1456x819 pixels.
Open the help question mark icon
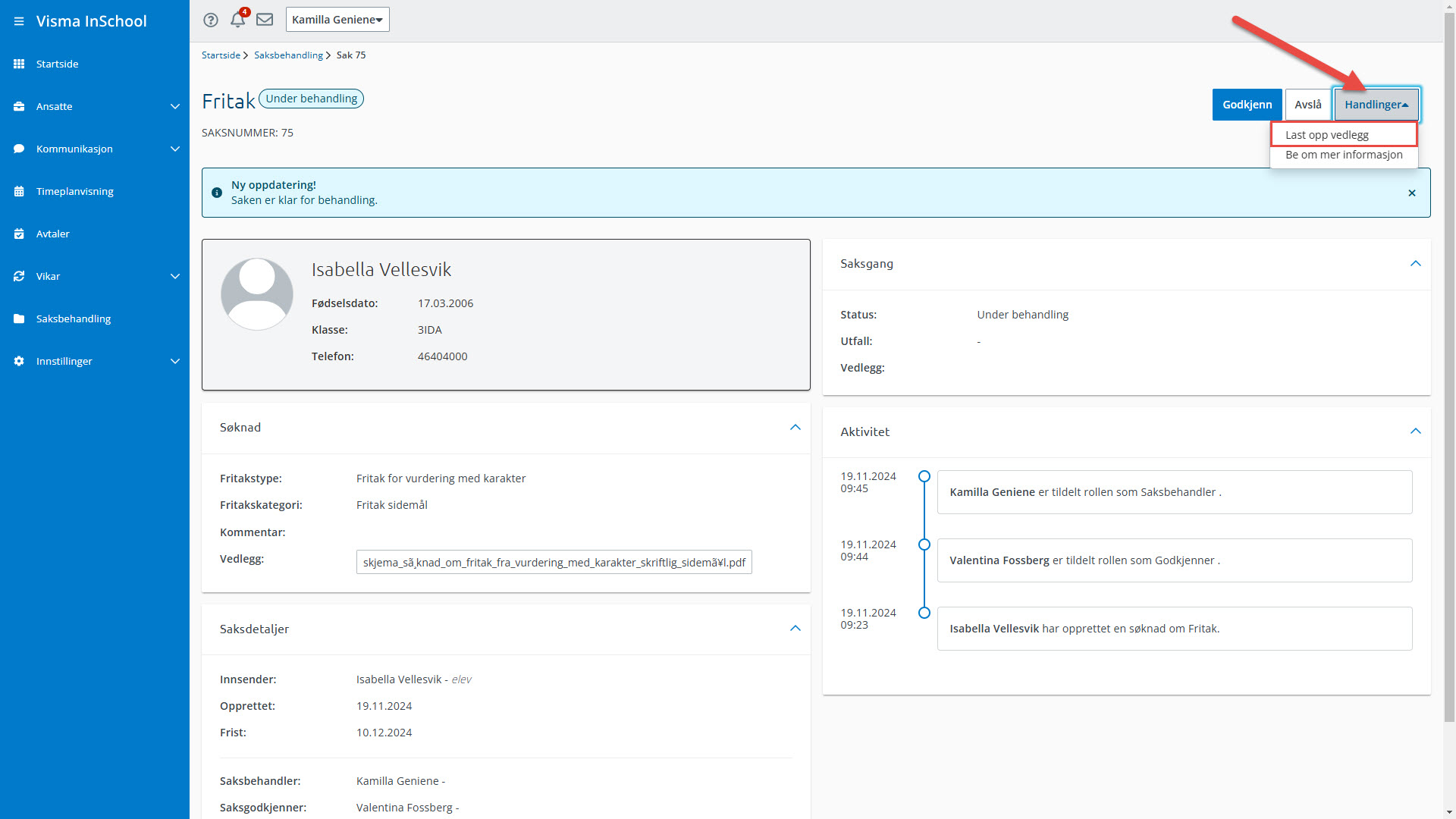pyautogui.click(x=211, y=20)
